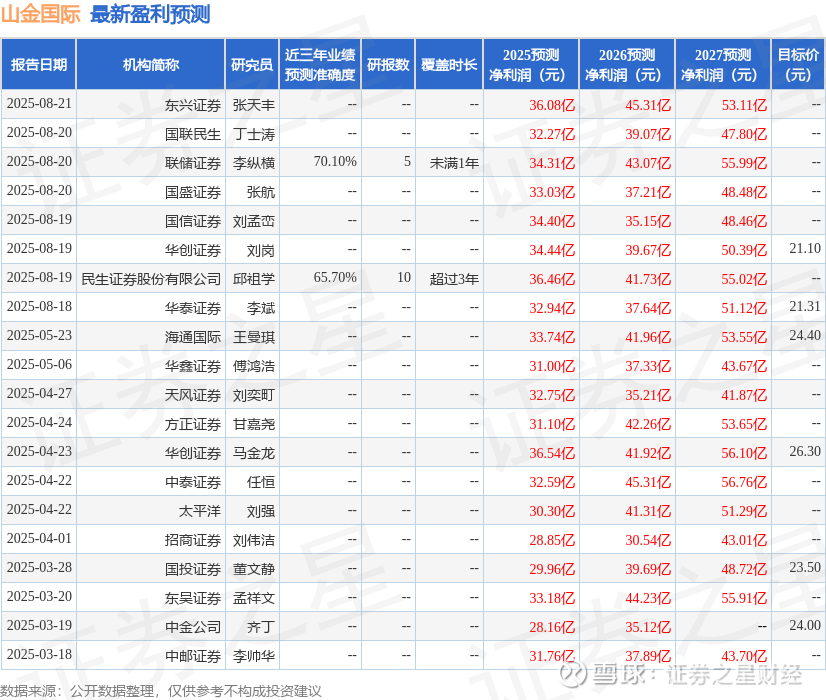The width and height of the screenshot is (826, 700).
Task: Click analyst name 王曼琪
Action: (254, 337)
